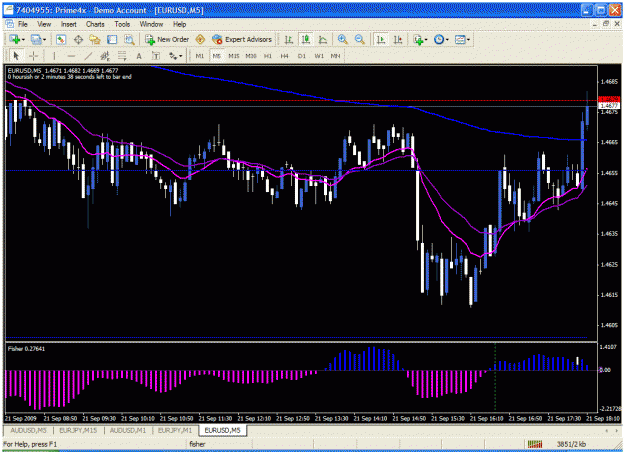Viewport: 625px width, 452px height.
Task: Select the Text Label tool
Action: coord(156,56)
